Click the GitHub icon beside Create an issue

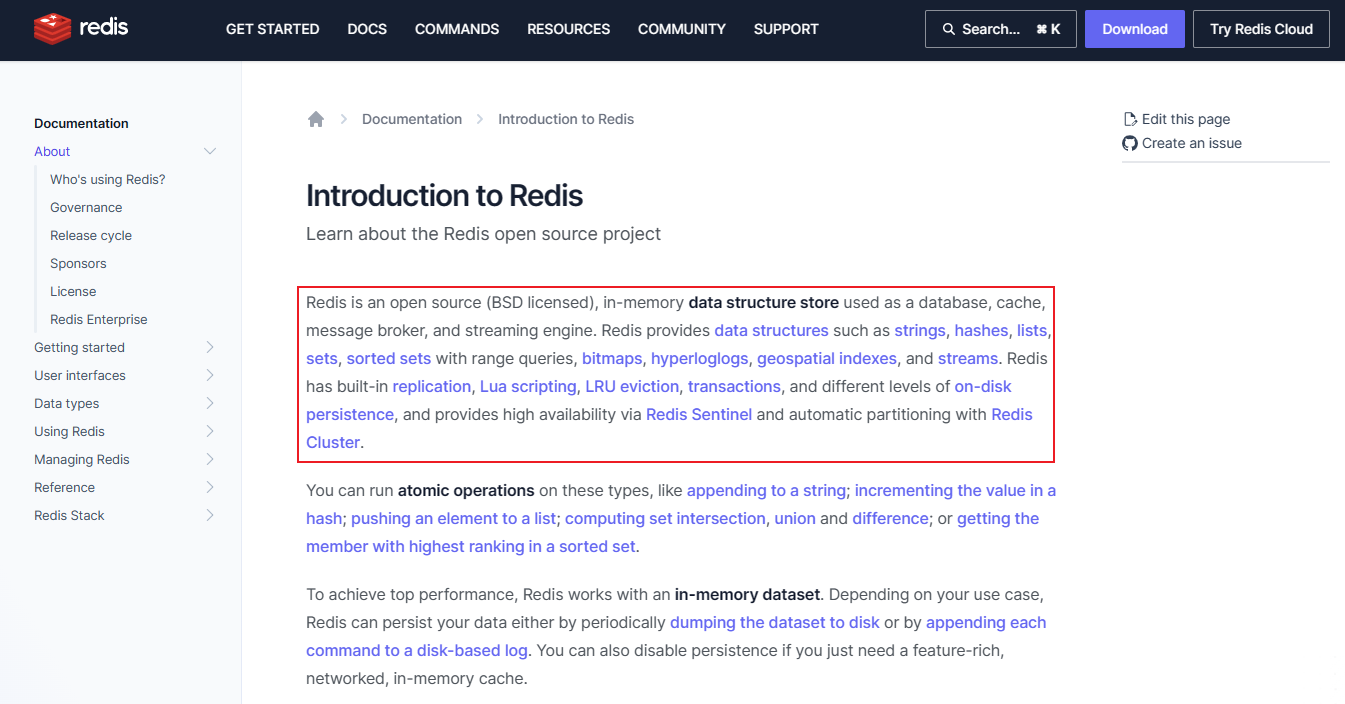click(x=1130, y=143)
